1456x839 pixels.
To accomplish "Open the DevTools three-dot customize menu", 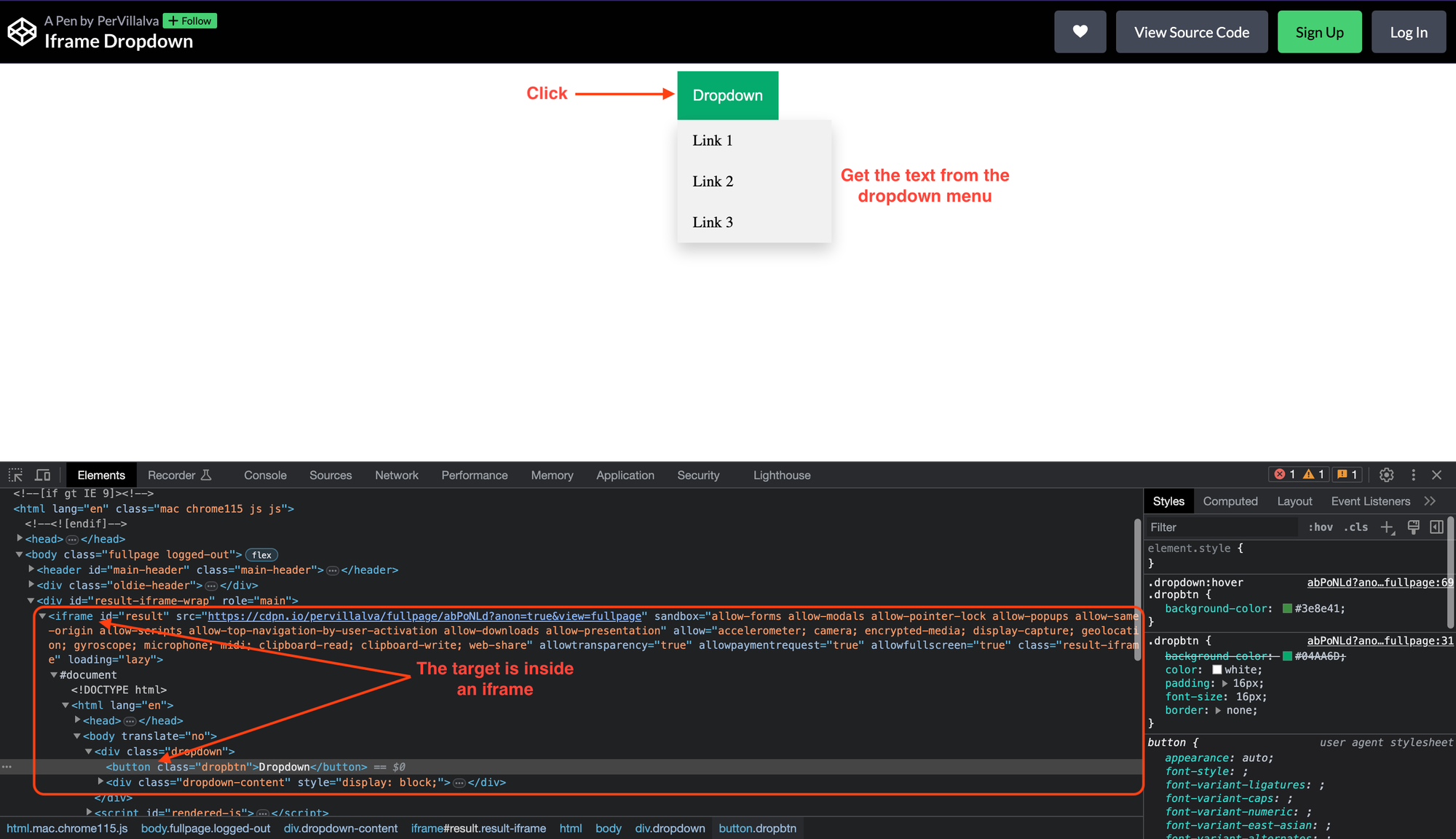I will (x=1413, y=475).
